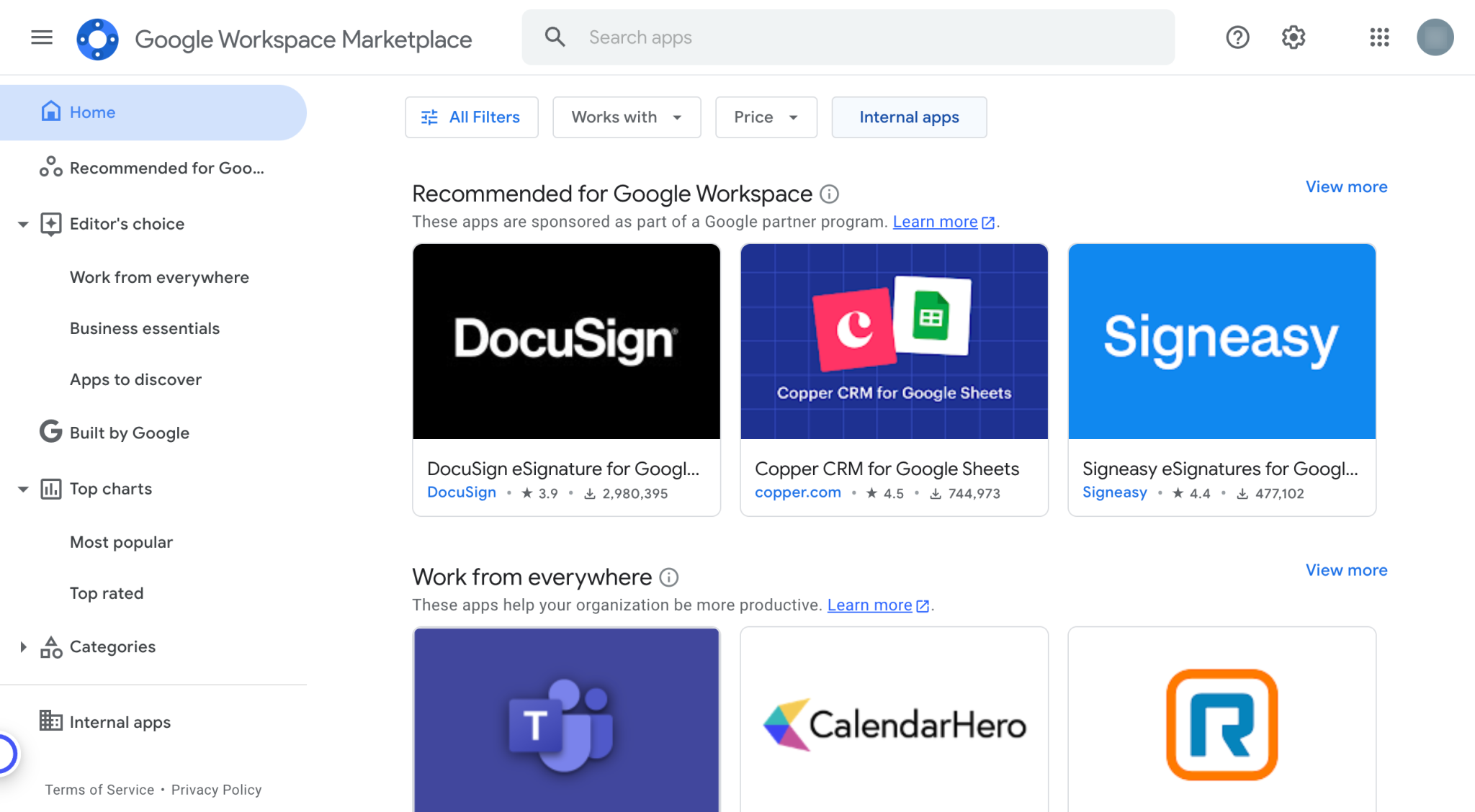Screen dimensions: 1475x812
Task: Click the Work from everywhere info icon
Action: pyautogui.click(x=669, y=577)
